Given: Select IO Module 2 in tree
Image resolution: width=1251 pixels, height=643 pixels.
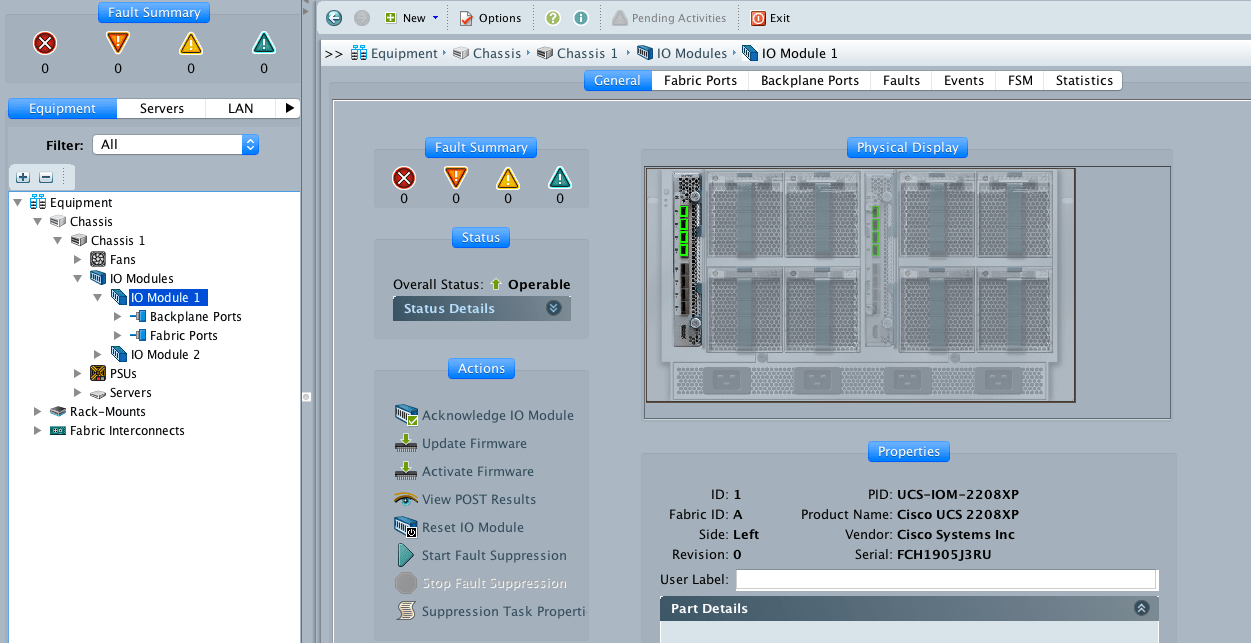Looking at the screenshot, I should click(x=165, y=355).
